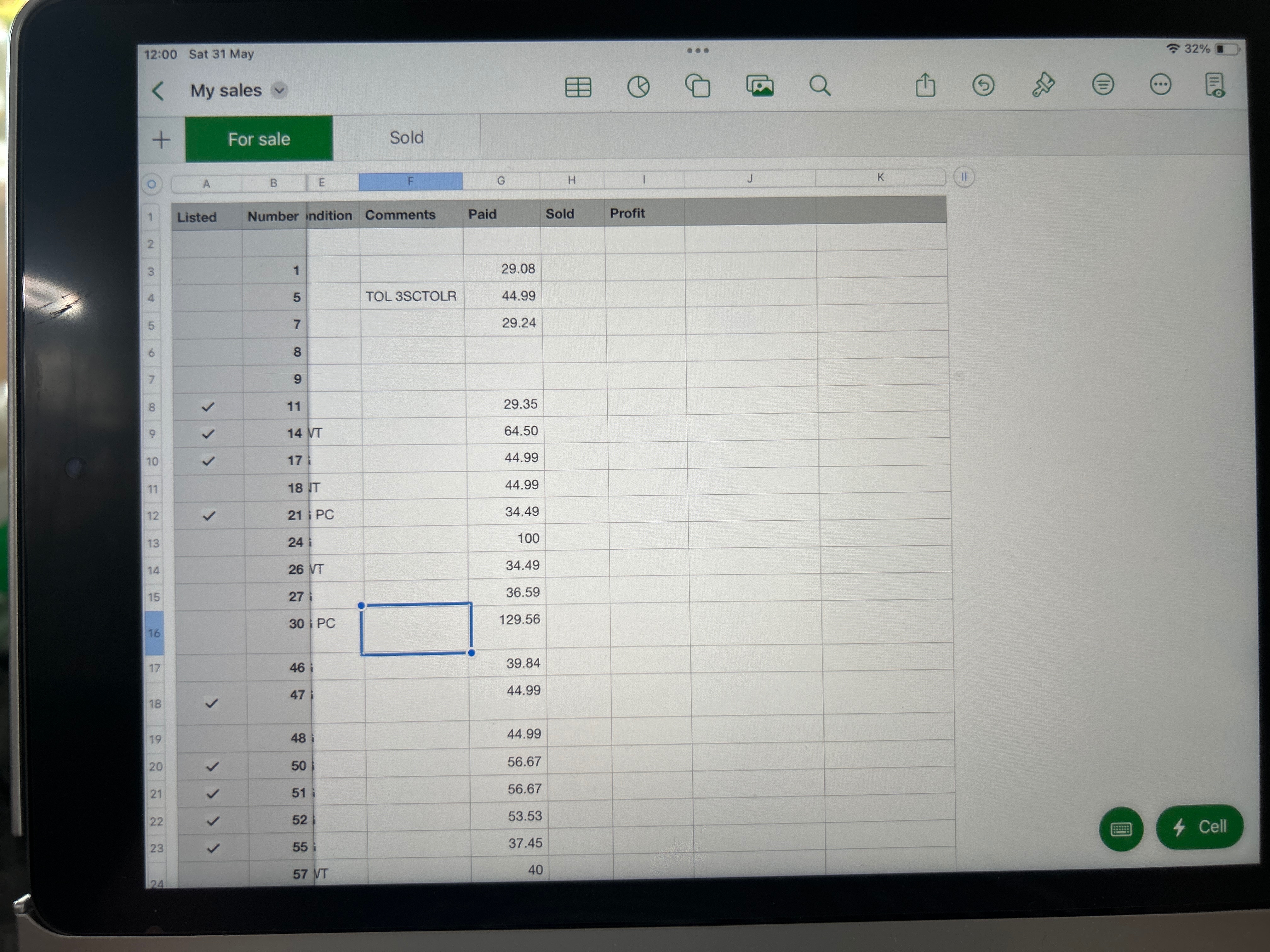Open the insert media icon
Viewport: 1270px width, 952px height.
[x=760, y=87]
